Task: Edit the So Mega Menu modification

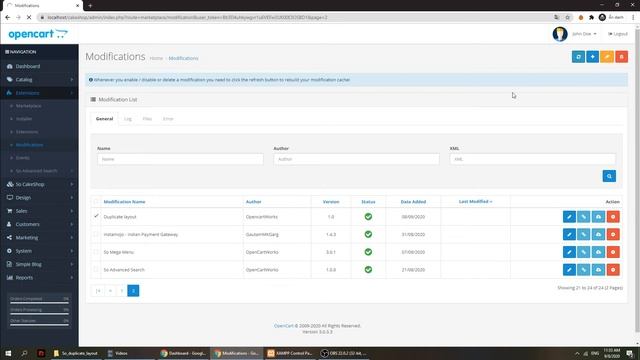Action: (x=569, y=252)
